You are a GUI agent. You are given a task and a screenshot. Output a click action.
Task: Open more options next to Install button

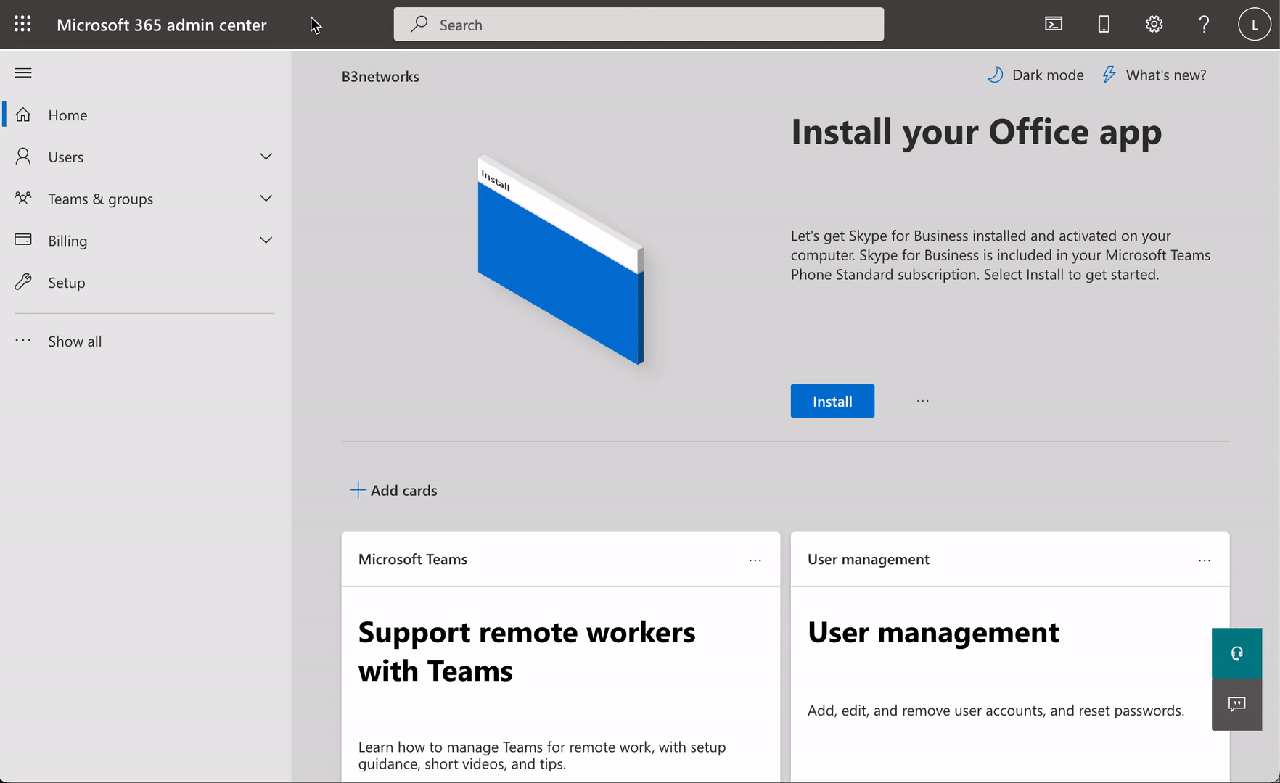tap(922, 401)
